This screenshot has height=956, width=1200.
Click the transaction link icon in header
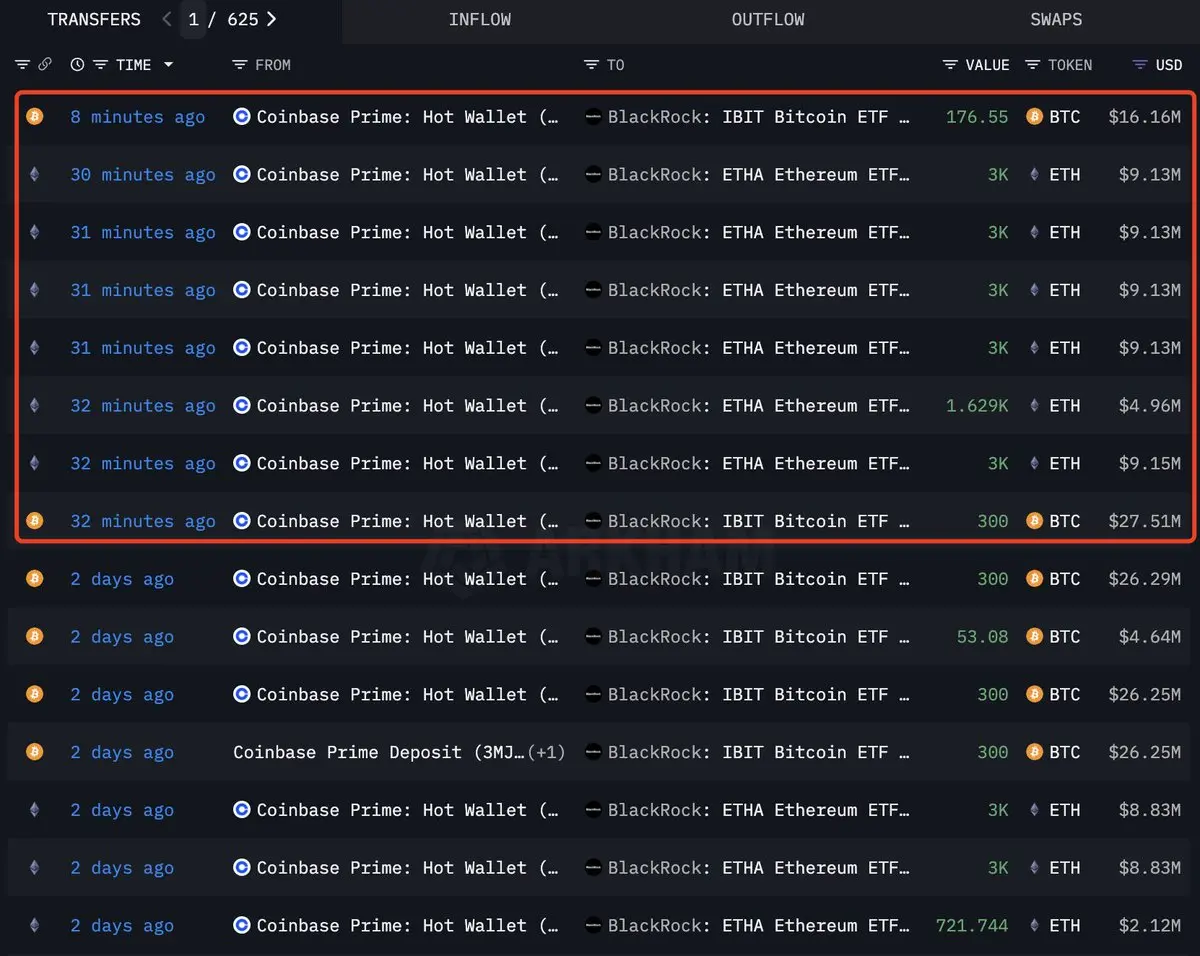pyautogui.click(x=45, y=65)
